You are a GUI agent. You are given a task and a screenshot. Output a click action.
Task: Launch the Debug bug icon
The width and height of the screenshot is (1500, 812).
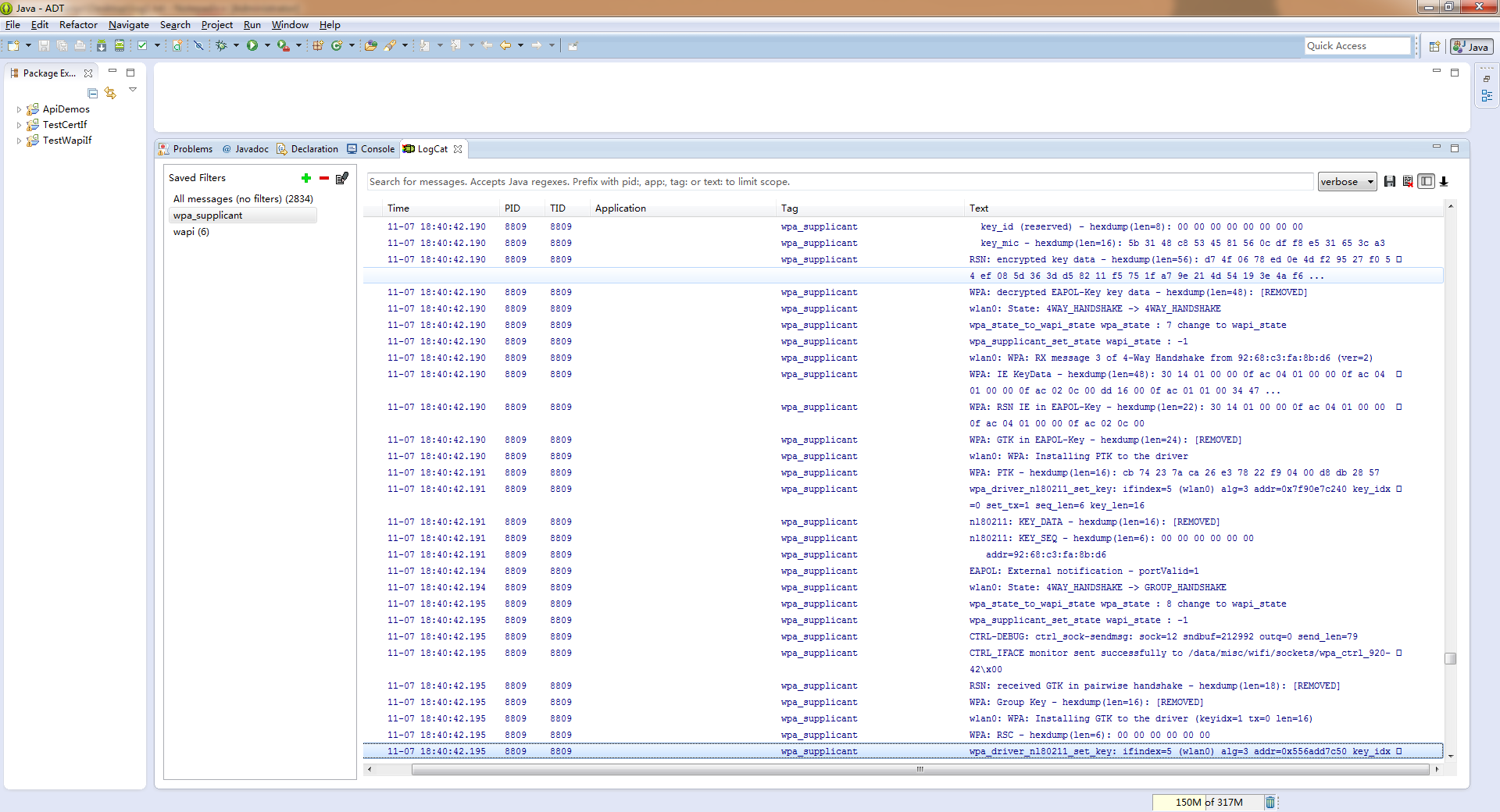pos(222,46)
